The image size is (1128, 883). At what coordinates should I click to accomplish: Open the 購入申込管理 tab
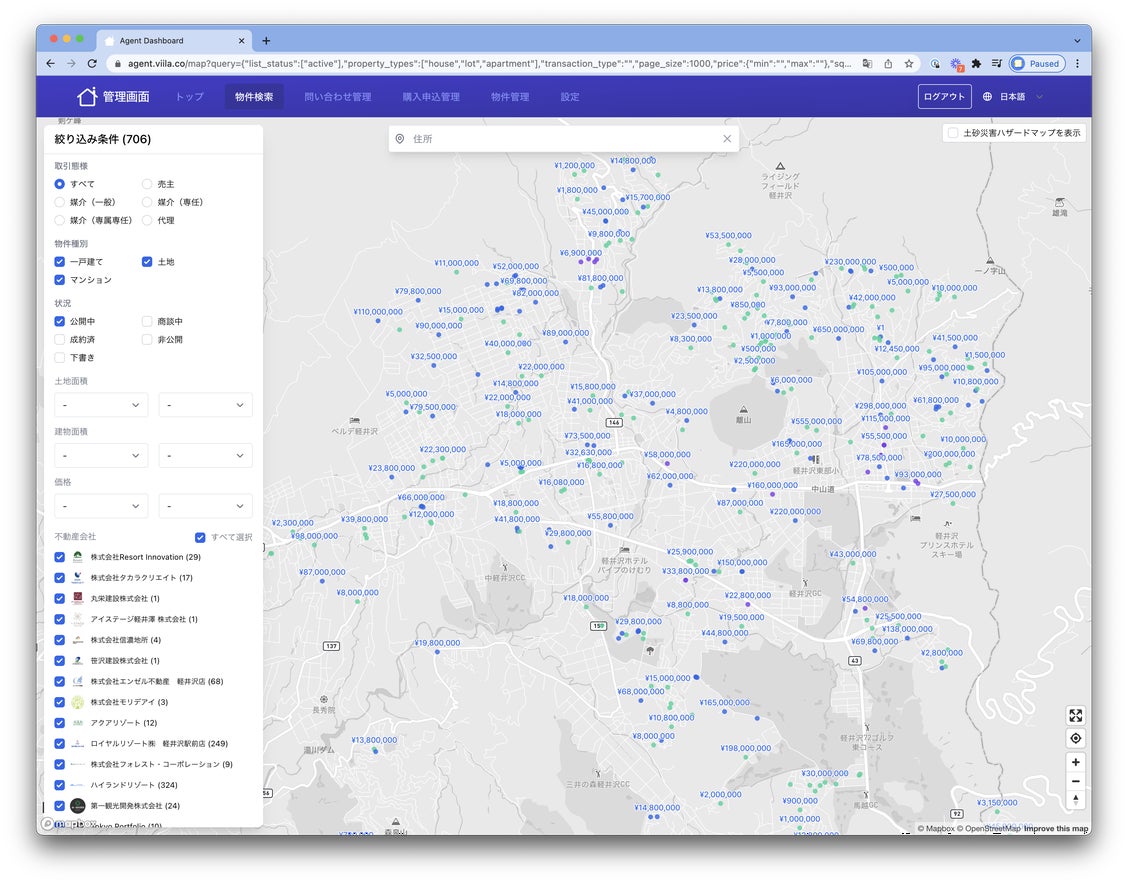pos(431,97)
